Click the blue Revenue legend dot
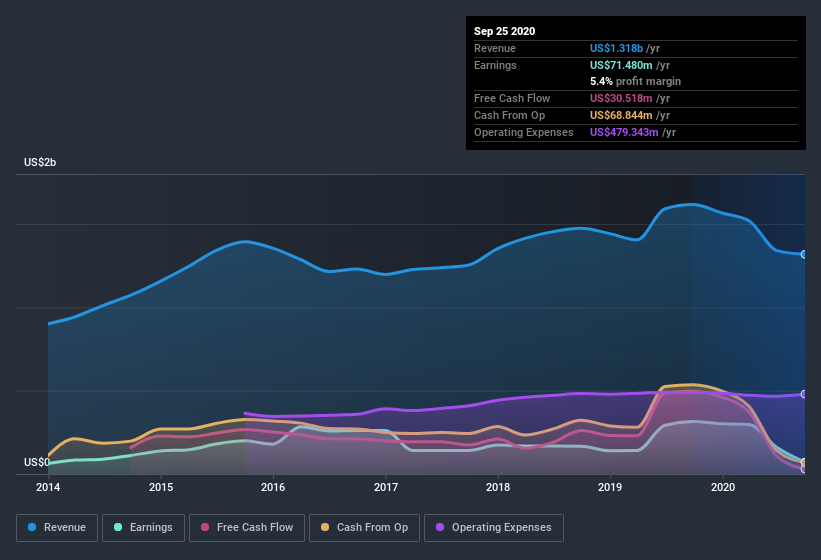The height and width of the screenshot is (560, 821). 33,527
